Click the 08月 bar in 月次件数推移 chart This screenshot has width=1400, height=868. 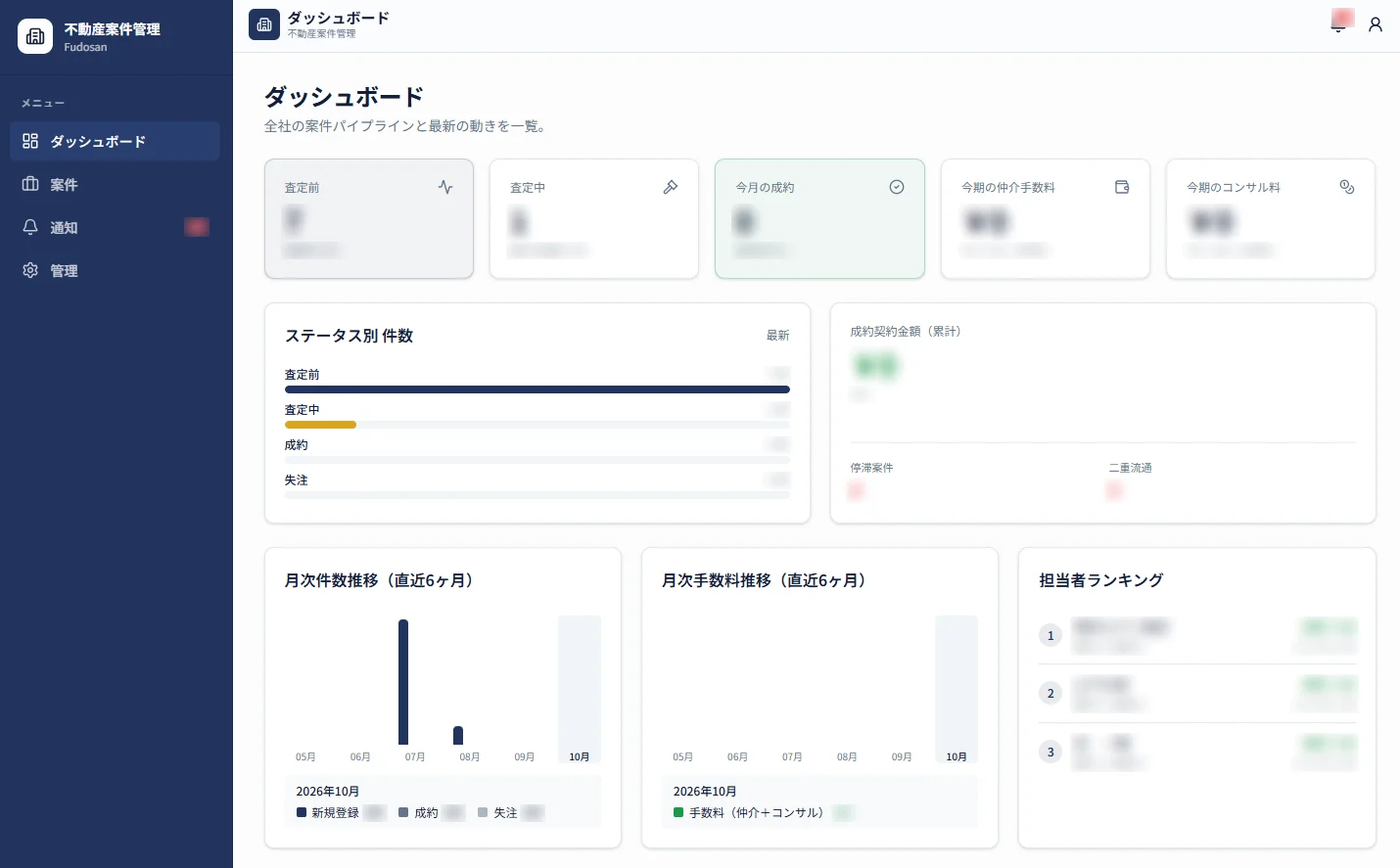pyautogui.click(x=458, y=735)
